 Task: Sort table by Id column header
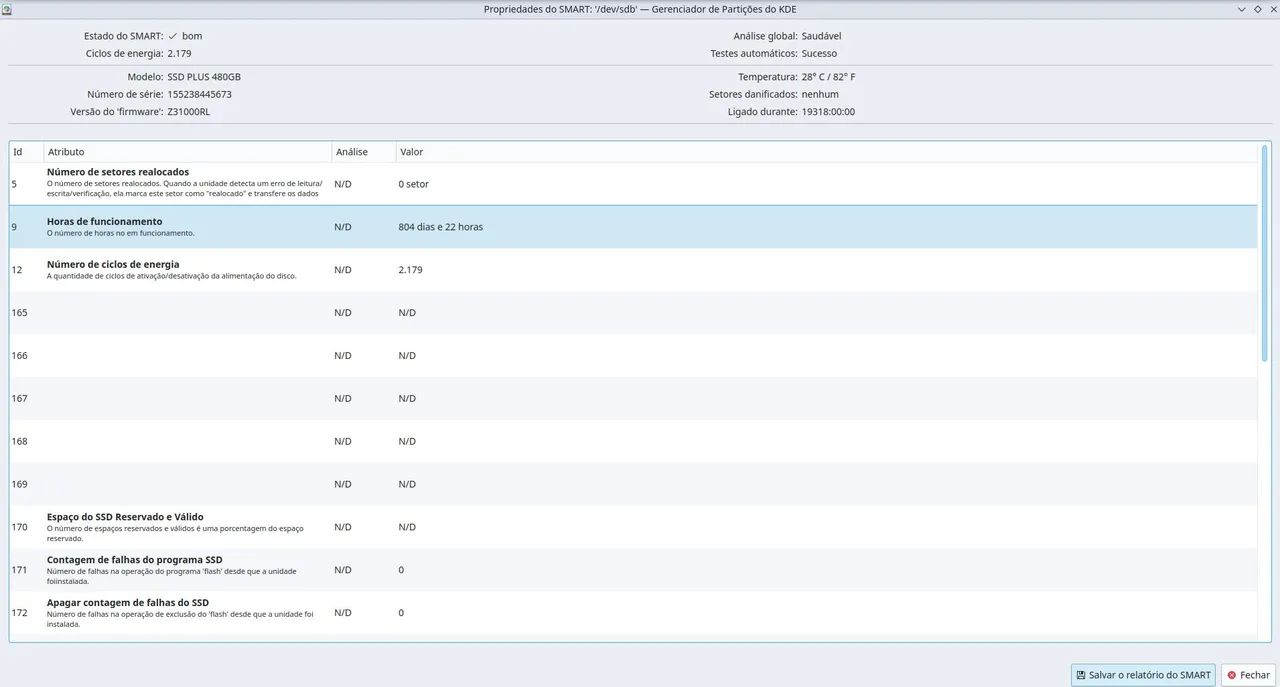(x=27, y=152)
